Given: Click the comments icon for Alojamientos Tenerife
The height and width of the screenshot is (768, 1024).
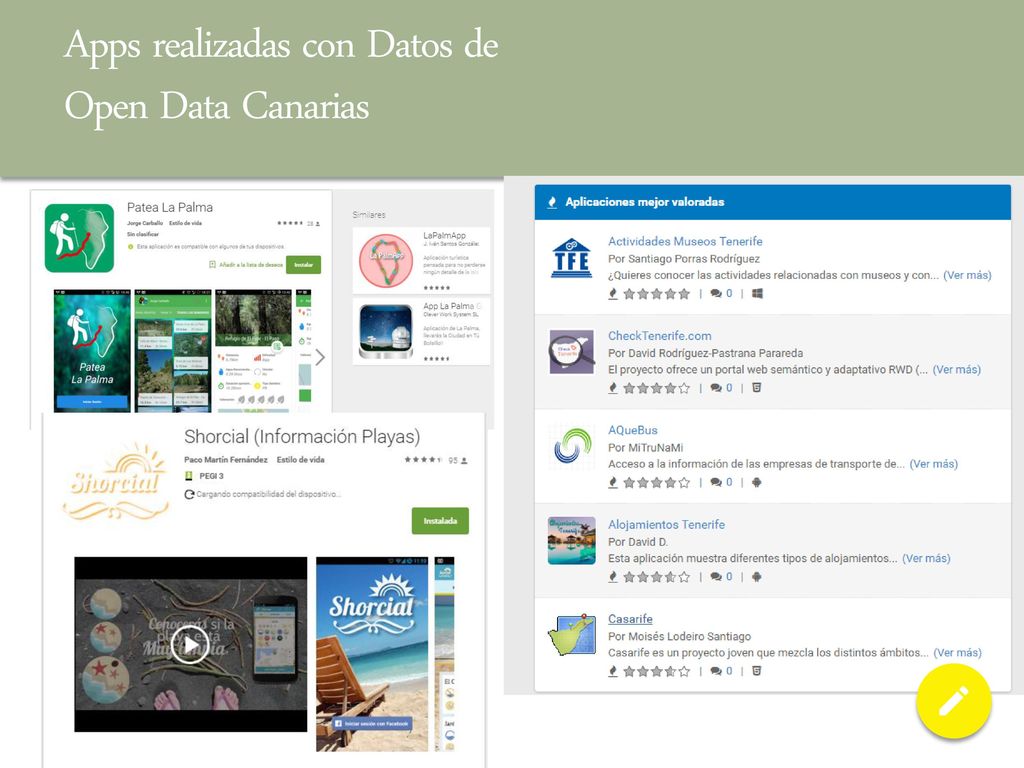Looking at the screenshot, I should coord(716,577).
